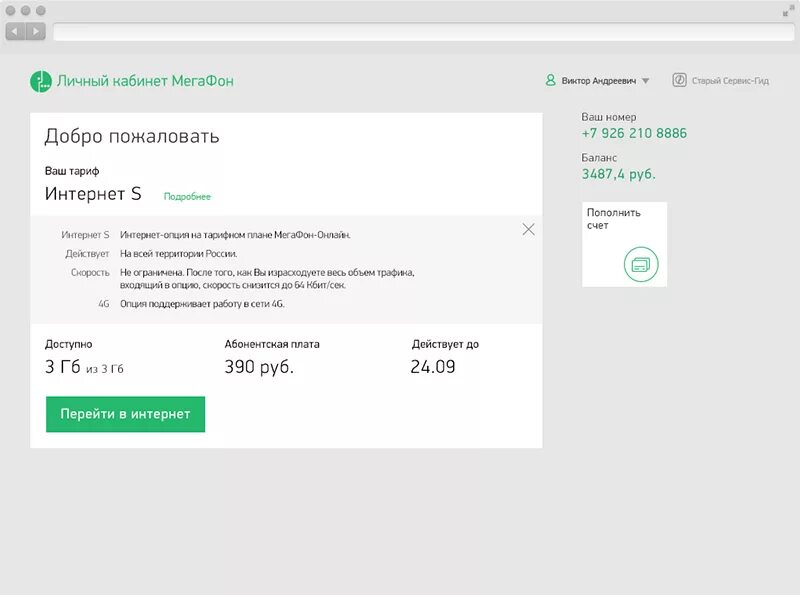Click the Доступно label

(x=68, y=344)
